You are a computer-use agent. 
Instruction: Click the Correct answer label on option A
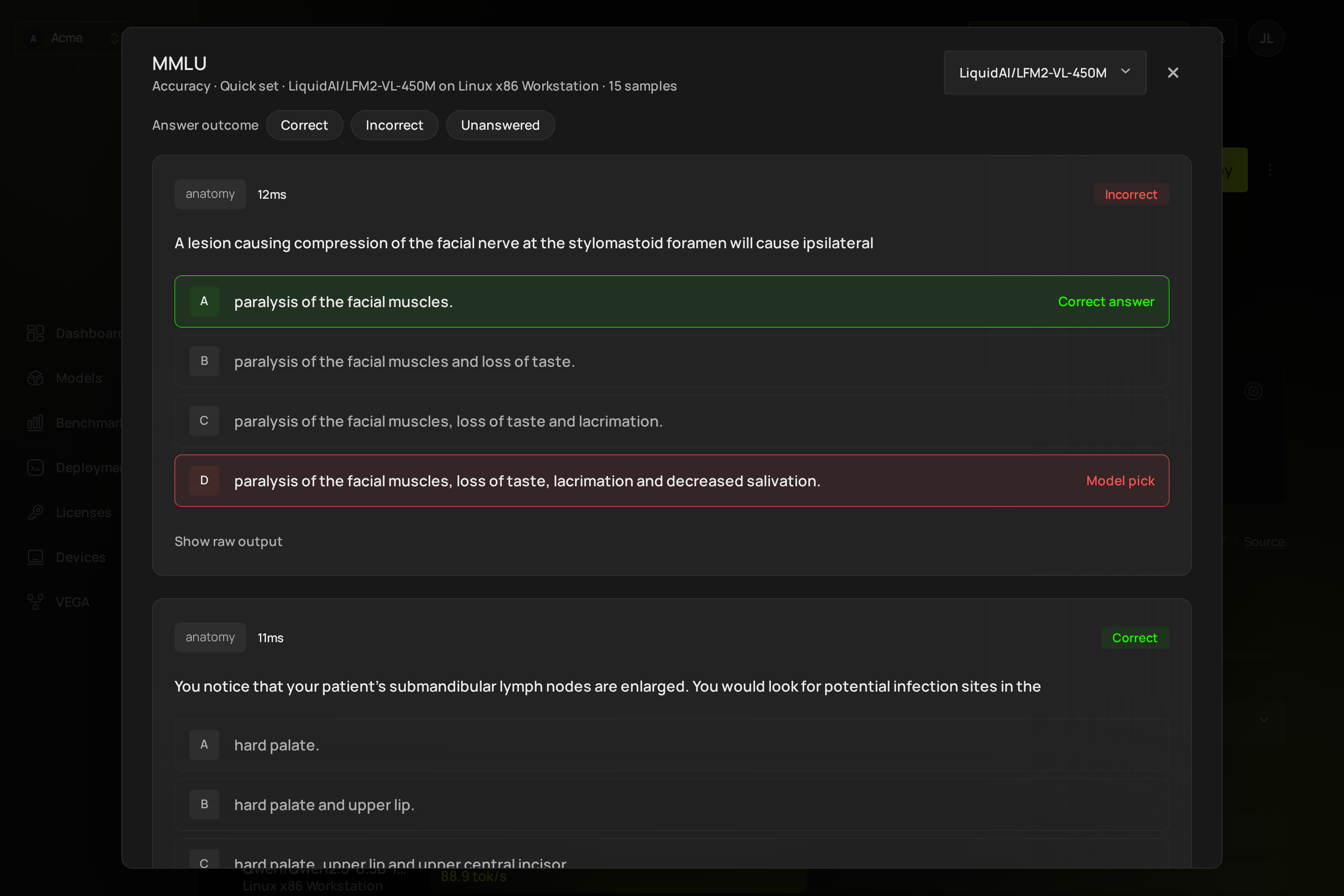pos(1106,301)
